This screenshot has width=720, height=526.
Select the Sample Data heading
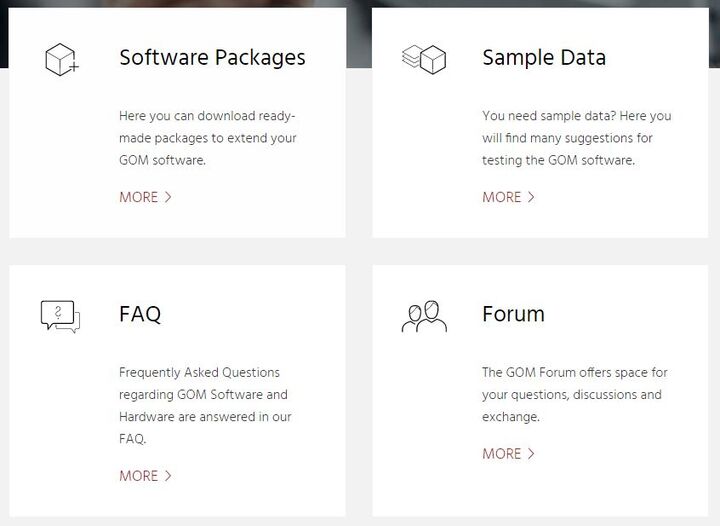[544, 58]
